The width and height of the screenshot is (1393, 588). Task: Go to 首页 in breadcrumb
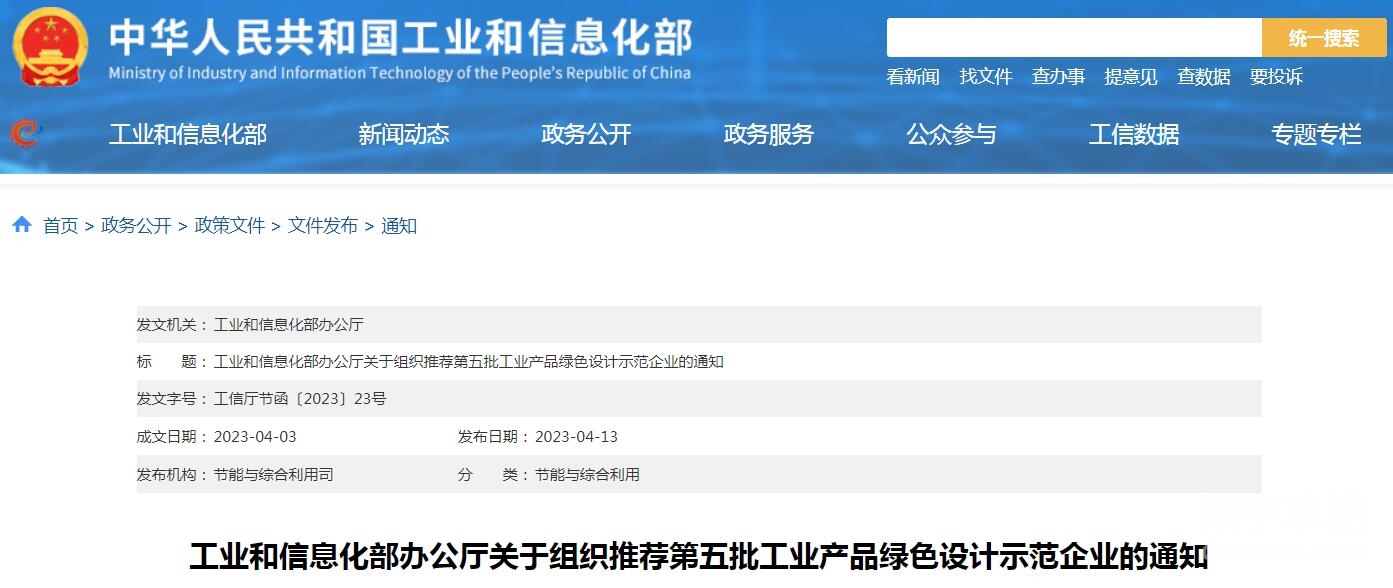click(60, 226)
